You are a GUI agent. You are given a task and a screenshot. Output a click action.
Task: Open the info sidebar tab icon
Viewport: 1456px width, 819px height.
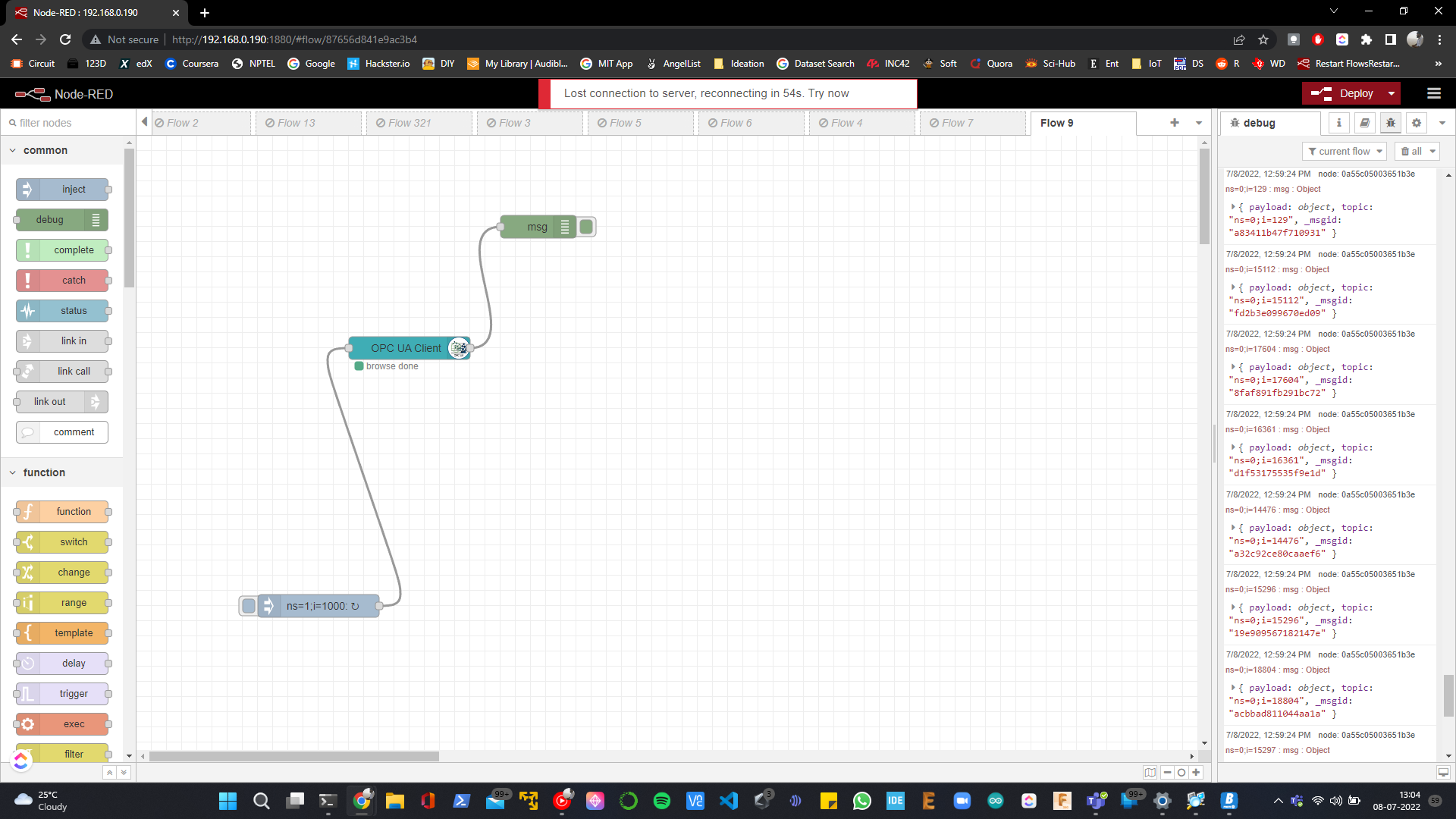click(1339, 123)
